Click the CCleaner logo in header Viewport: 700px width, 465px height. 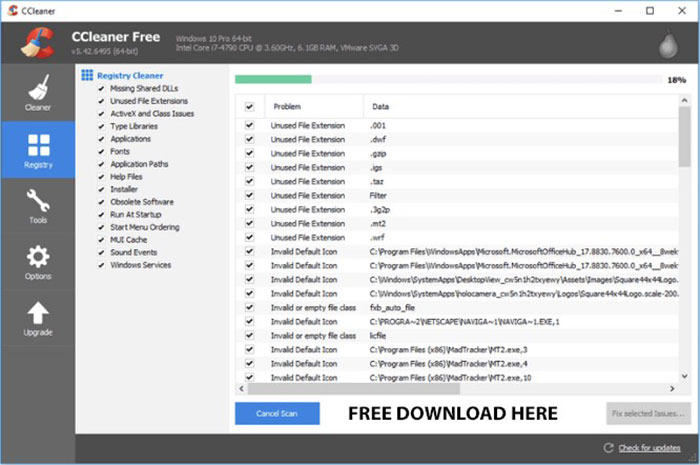38,43
